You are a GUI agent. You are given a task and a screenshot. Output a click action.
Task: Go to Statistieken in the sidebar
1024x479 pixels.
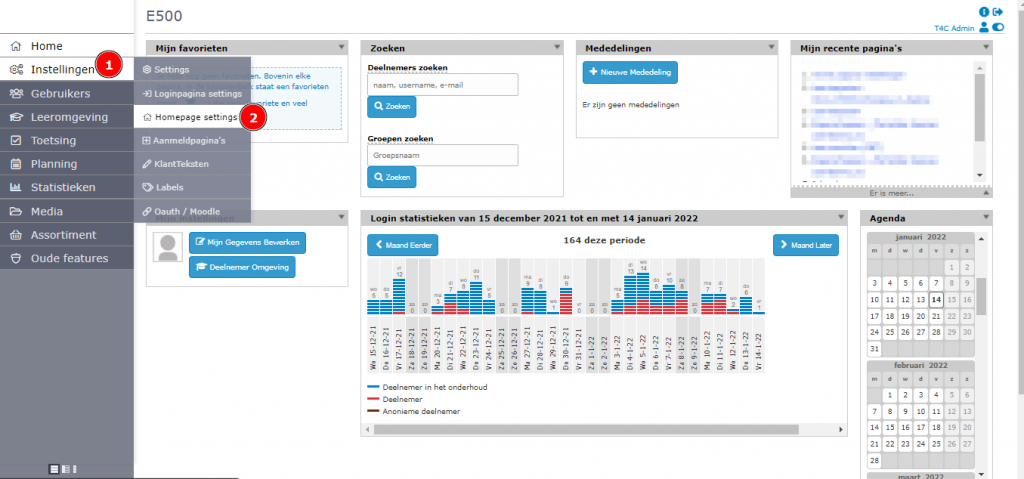point(62,187)
